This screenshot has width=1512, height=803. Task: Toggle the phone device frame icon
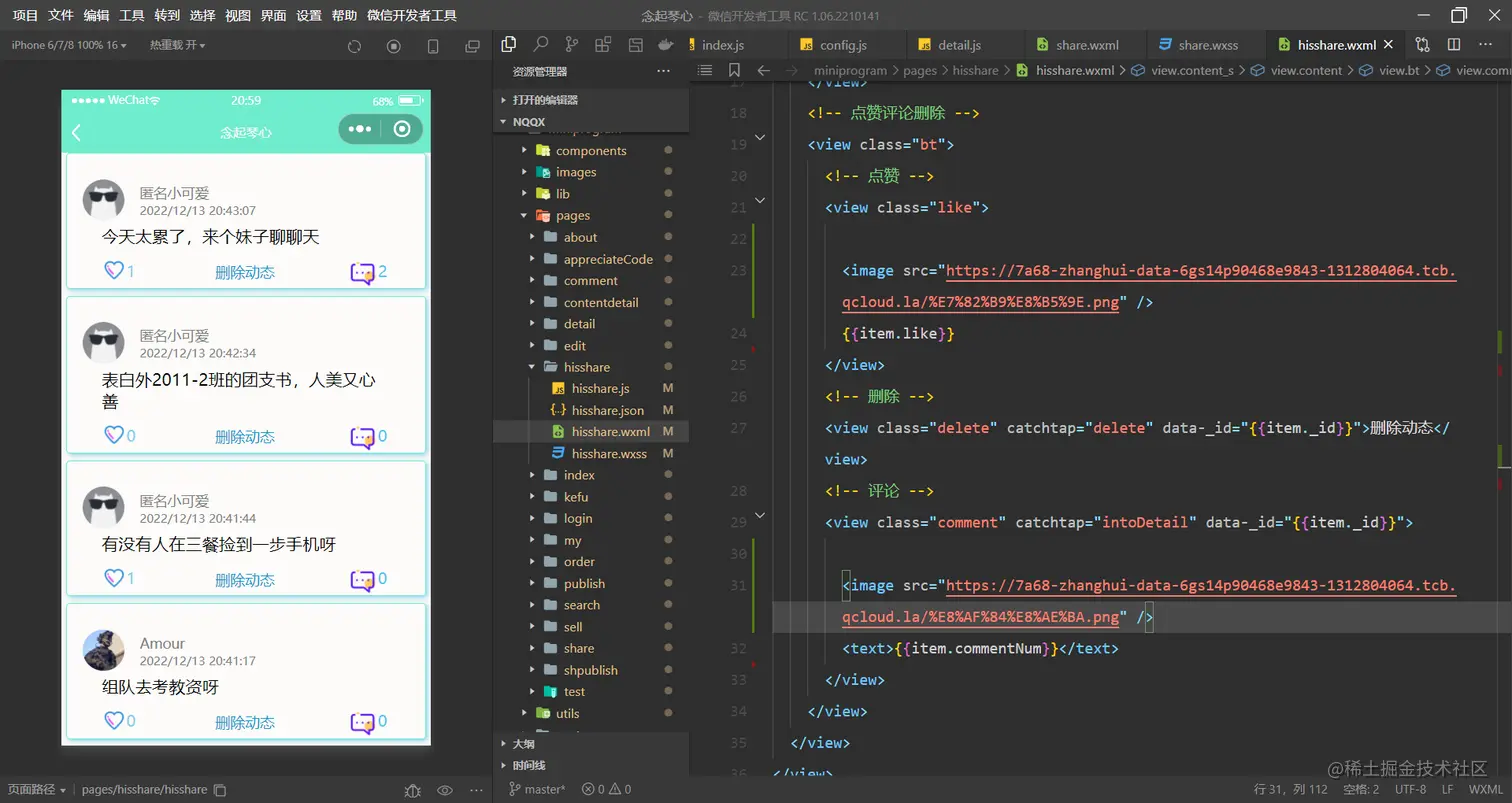coord(433,46)
